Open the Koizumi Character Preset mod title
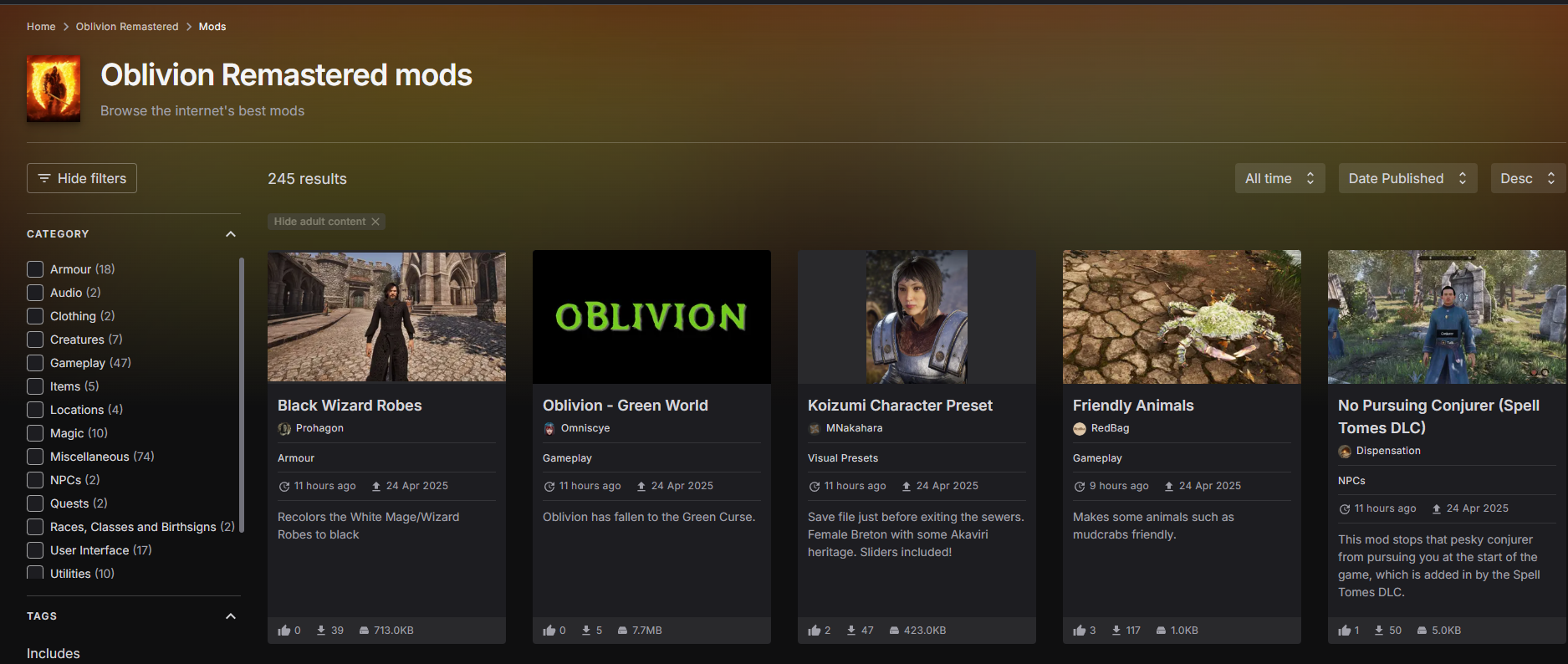The height and width of the screenshot is (664, 1568). [900, 406]
